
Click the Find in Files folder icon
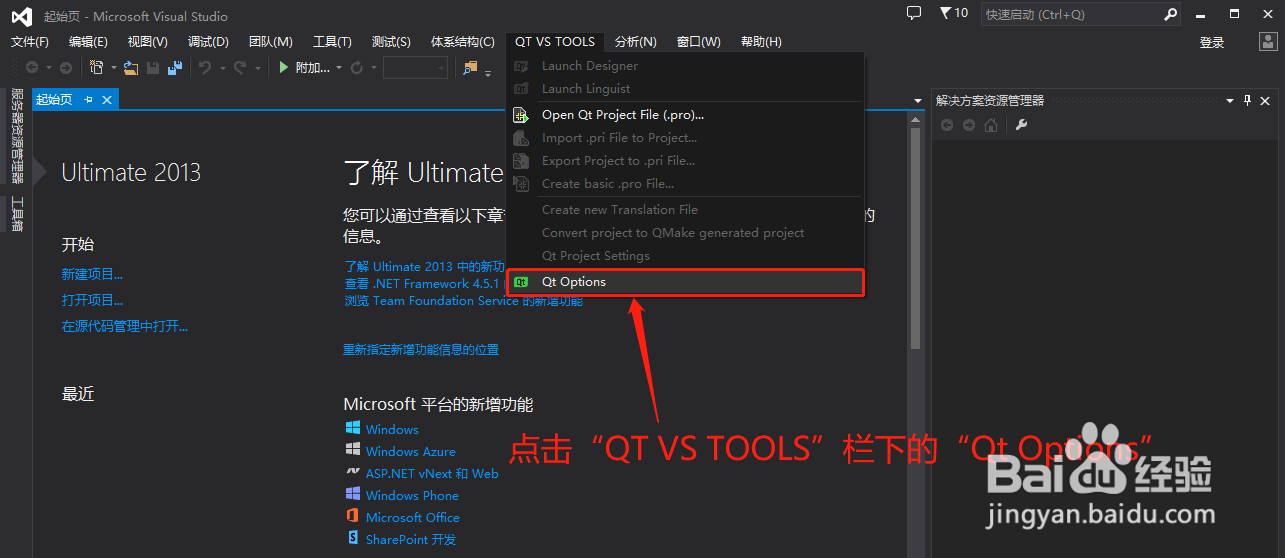coord(470,68)
